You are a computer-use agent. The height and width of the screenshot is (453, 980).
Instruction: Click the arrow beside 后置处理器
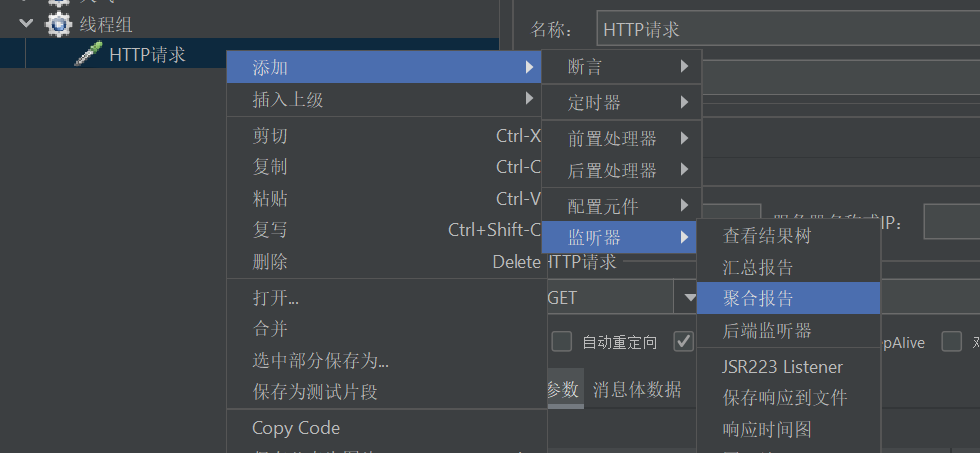pos(684,169)
